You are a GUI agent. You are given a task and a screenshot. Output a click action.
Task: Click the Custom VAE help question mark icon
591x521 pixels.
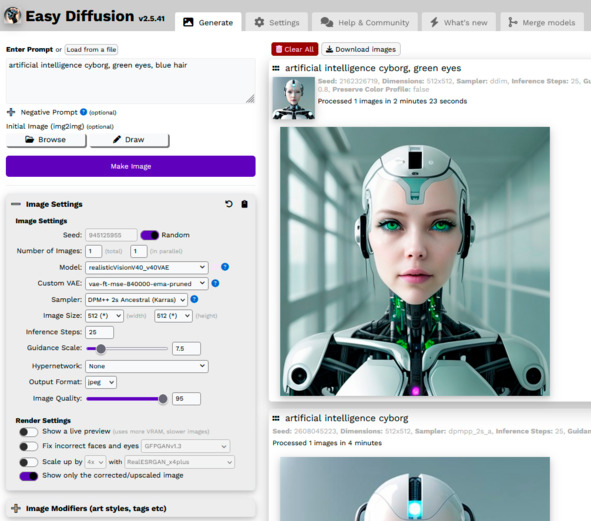(216, 283)
